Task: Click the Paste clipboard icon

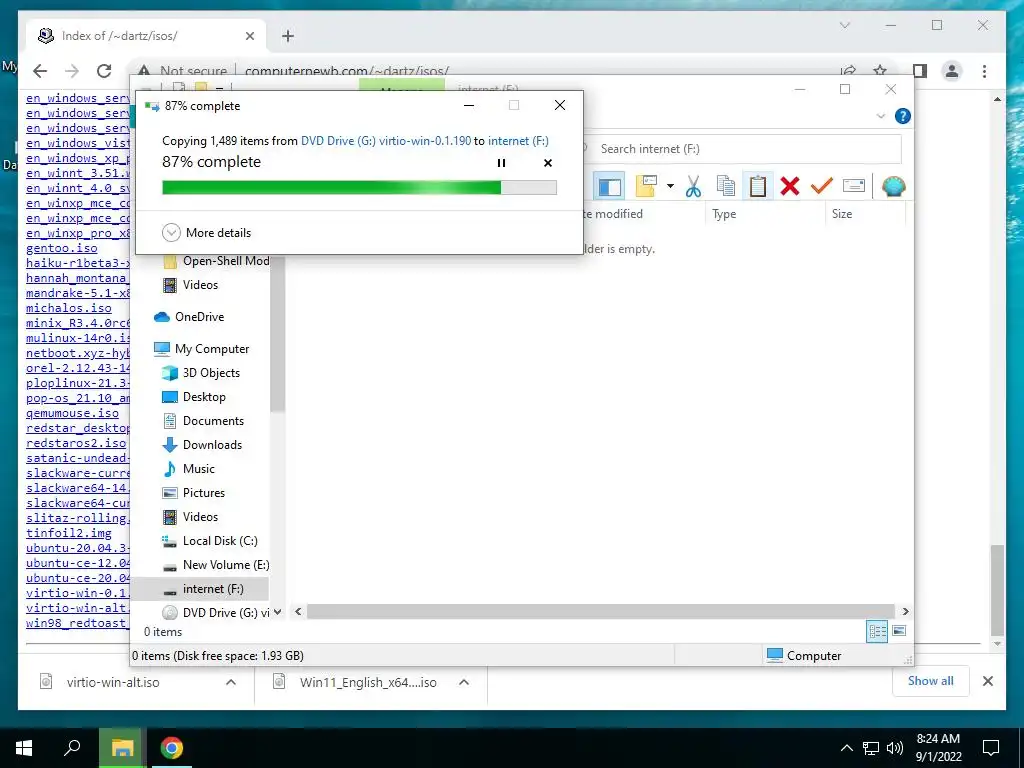Action: 758,187
